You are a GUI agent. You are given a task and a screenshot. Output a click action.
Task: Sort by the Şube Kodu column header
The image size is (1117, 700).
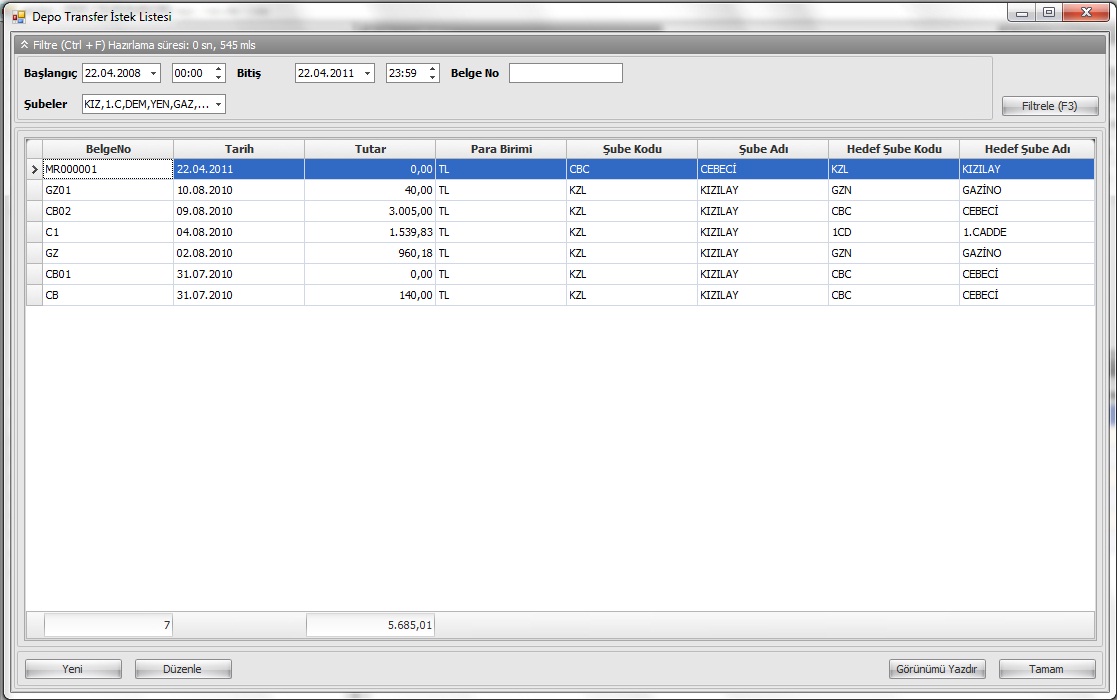click(x=633, y=149)
